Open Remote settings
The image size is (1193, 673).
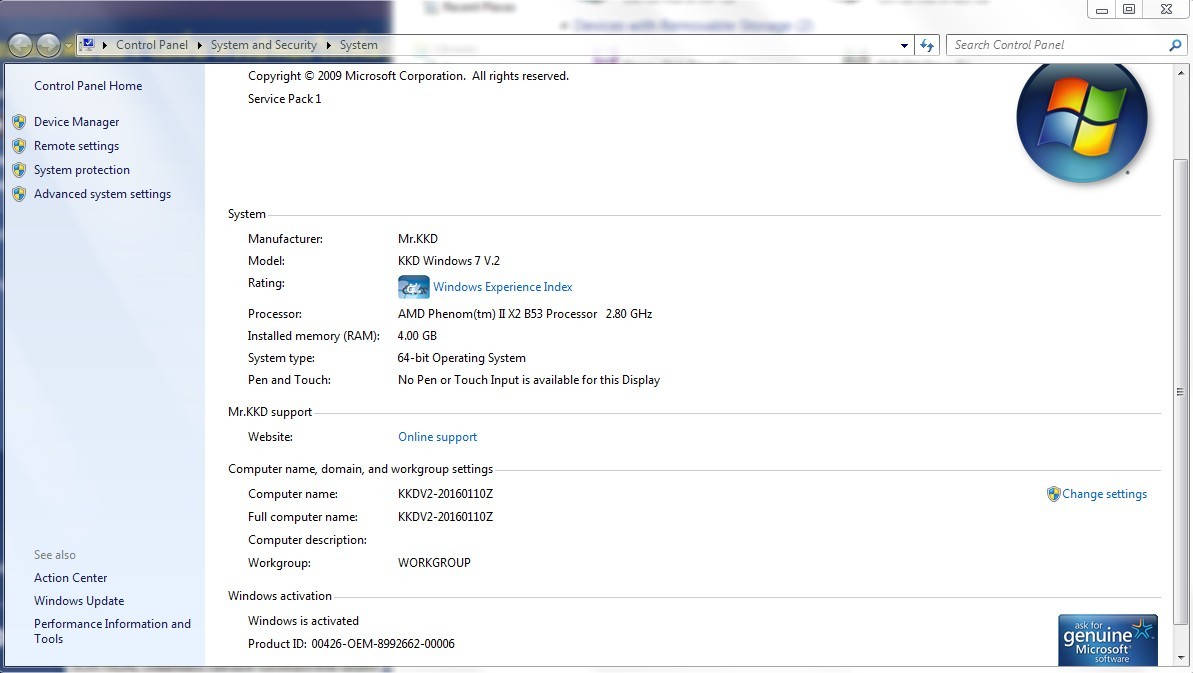pos(76,146)
